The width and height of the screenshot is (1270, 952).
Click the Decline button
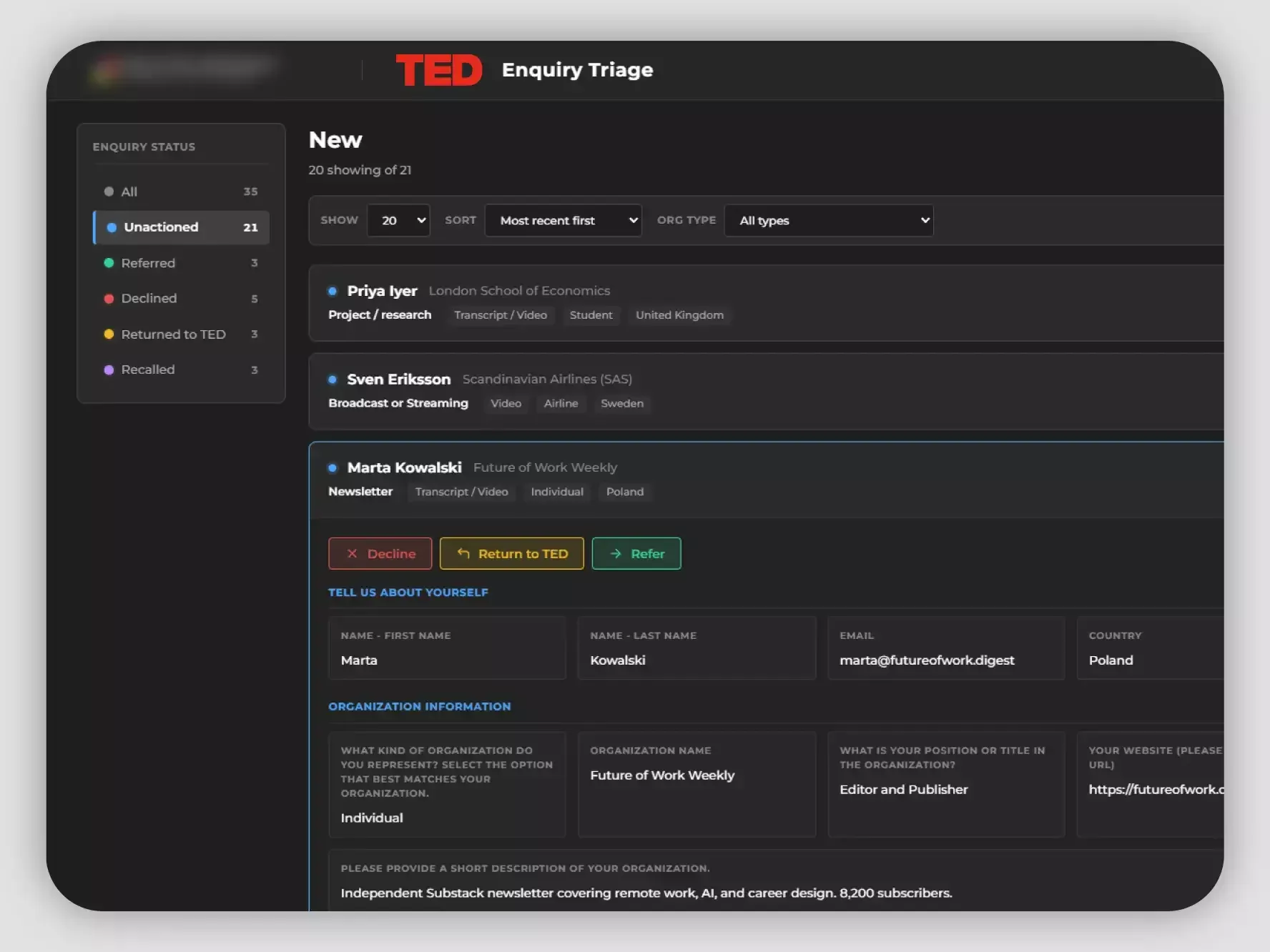(x=380, y=554)
